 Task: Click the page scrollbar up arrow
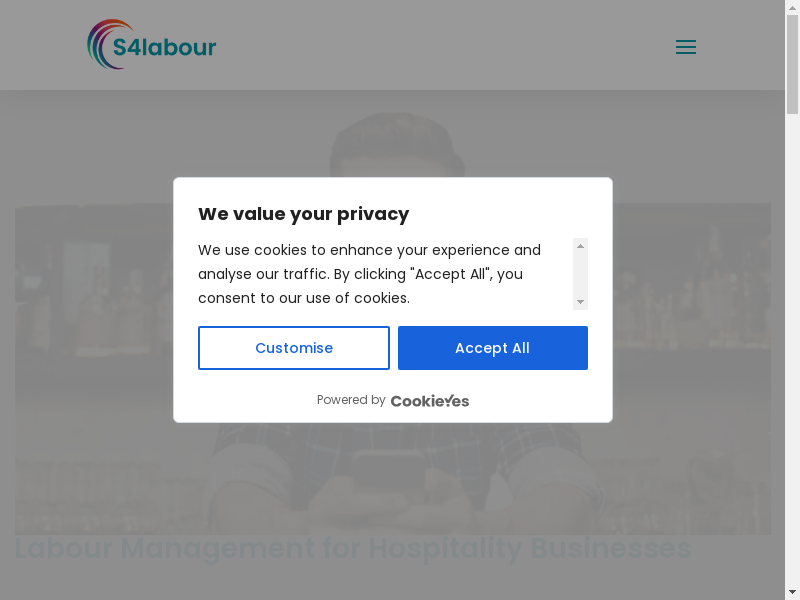point(792,8)
